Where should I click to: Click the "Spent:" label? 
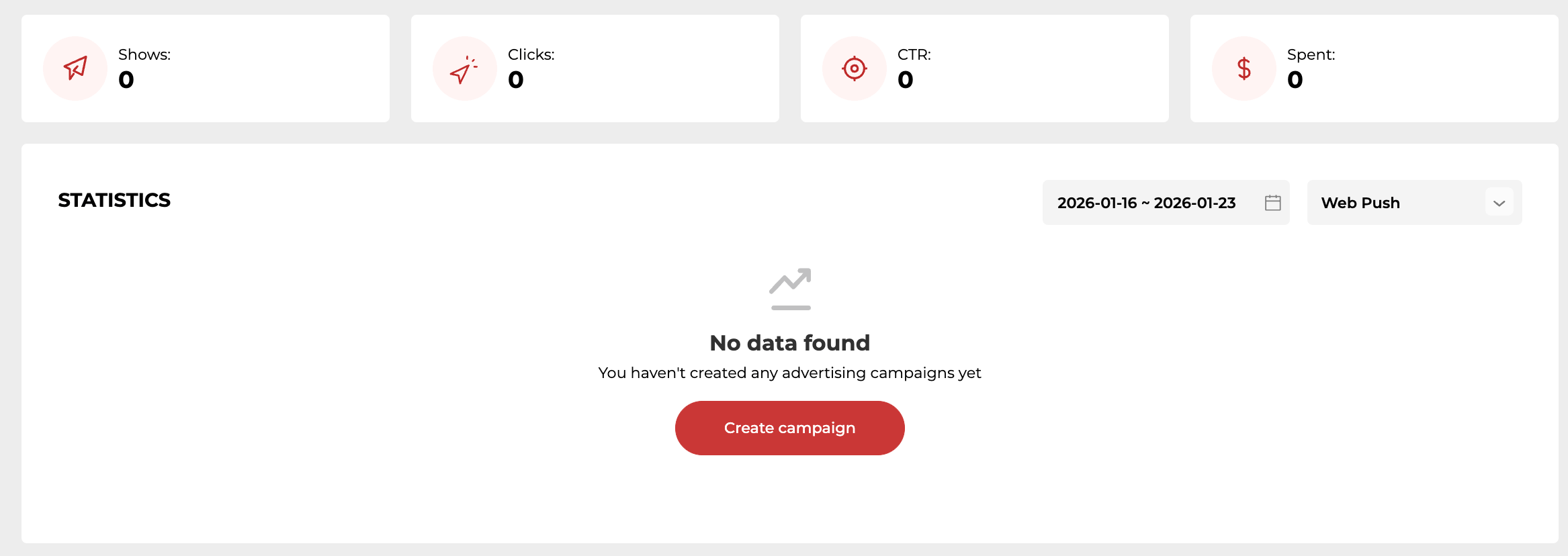click(x=1311, y=54)
